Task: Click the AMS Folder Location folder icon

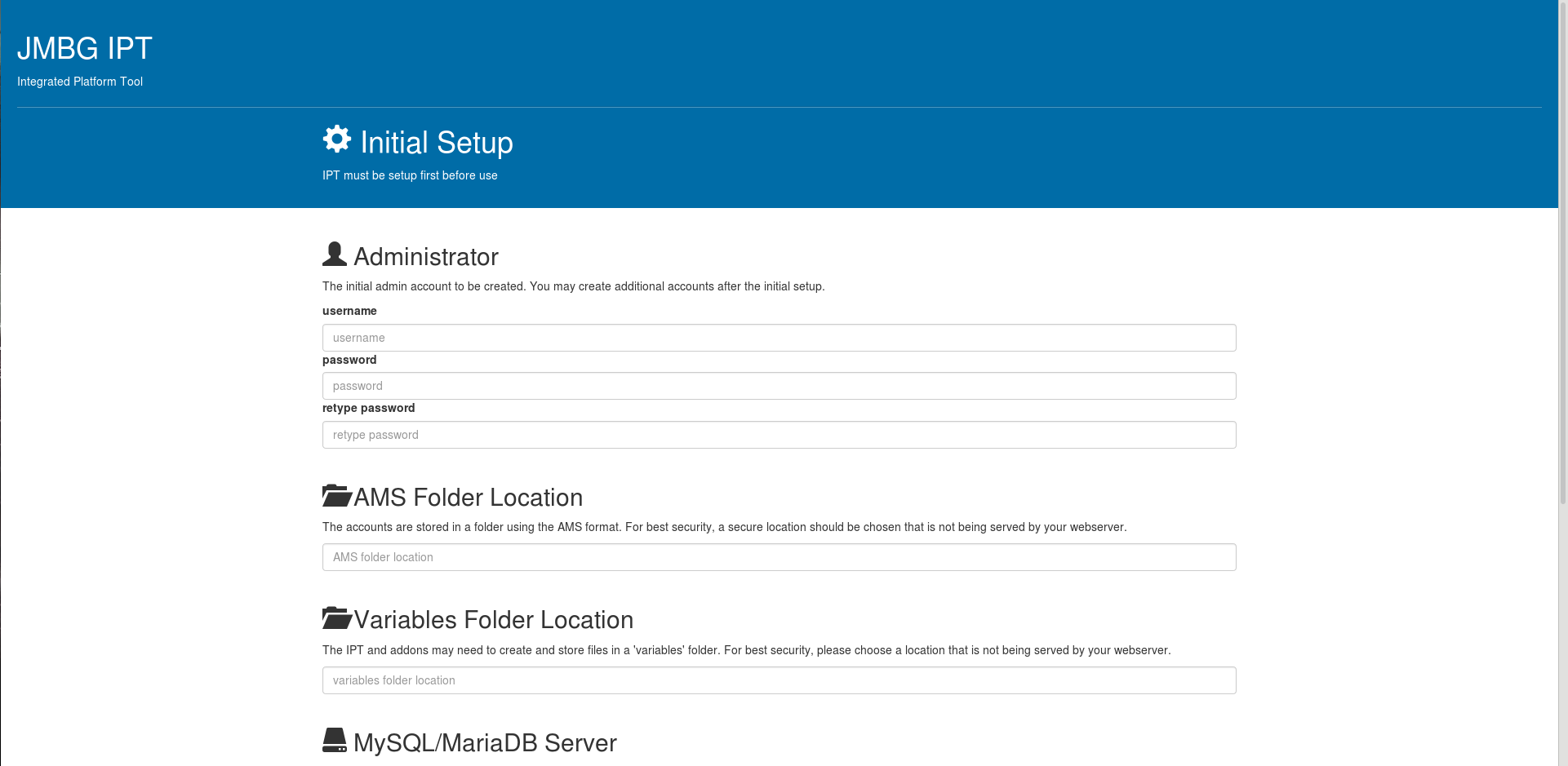Action: 337,495
